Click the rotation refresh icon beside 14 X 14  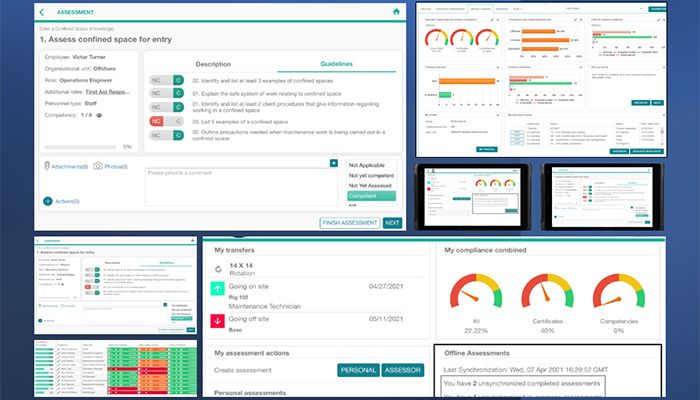tap(218, 269)
